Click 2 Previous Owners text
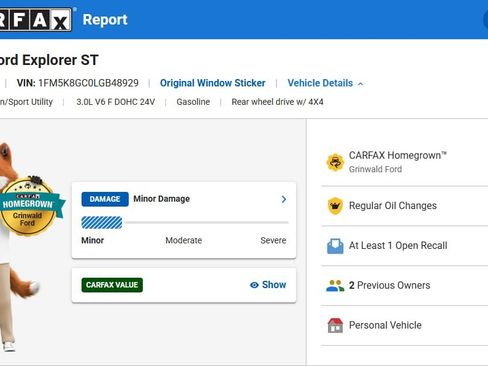Image resolution: width=488 pixels, height=366 pixels. point(390,285)
